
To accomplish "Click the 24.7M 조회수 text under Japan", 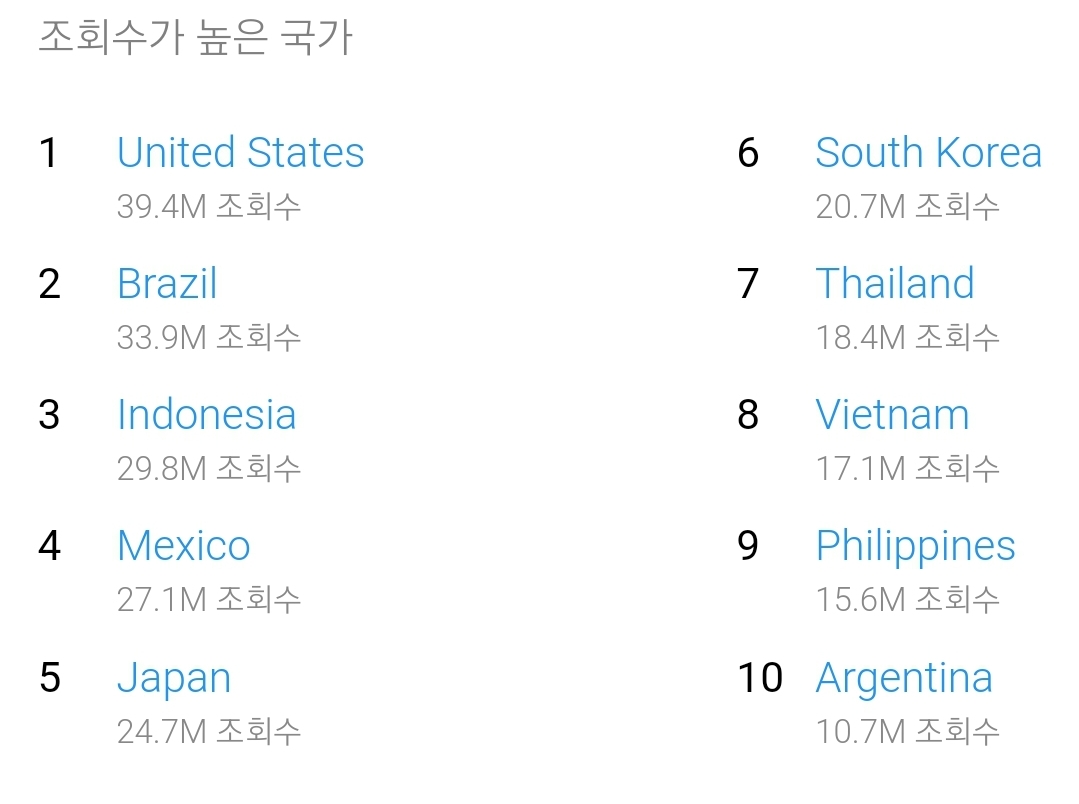I will coord(209,731).
